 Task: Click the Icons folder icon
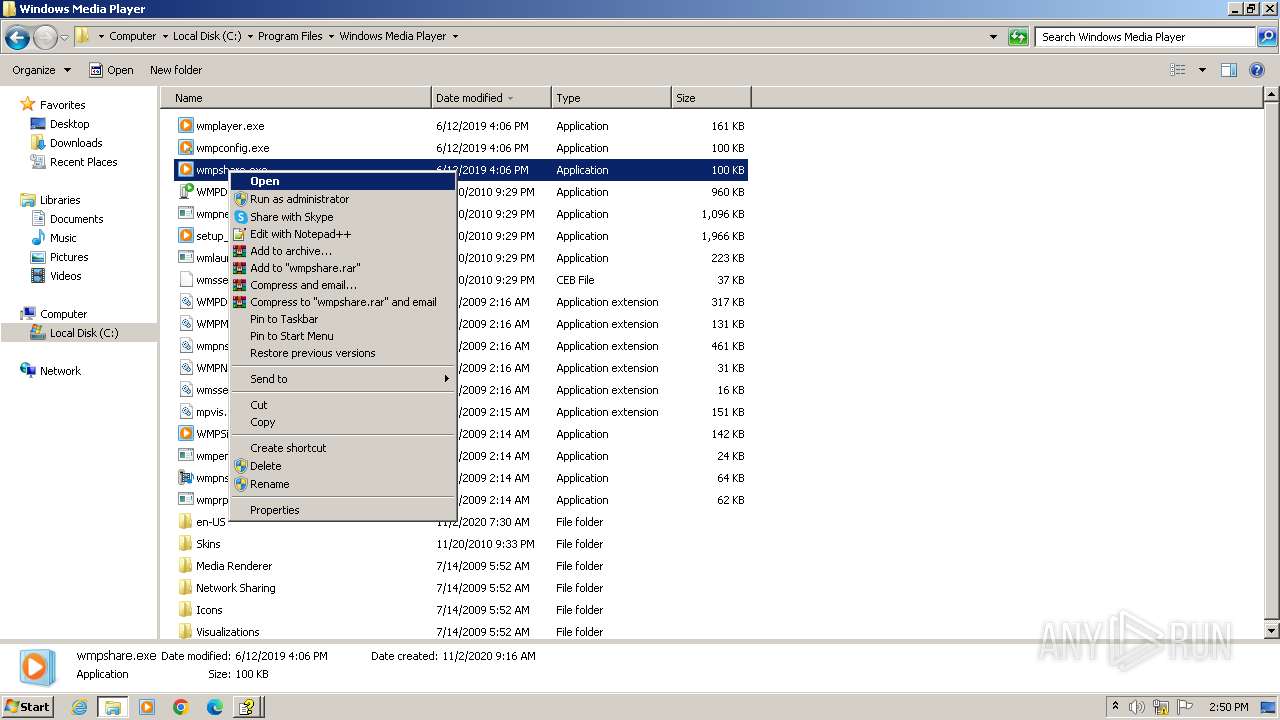(x=185, y=610)
